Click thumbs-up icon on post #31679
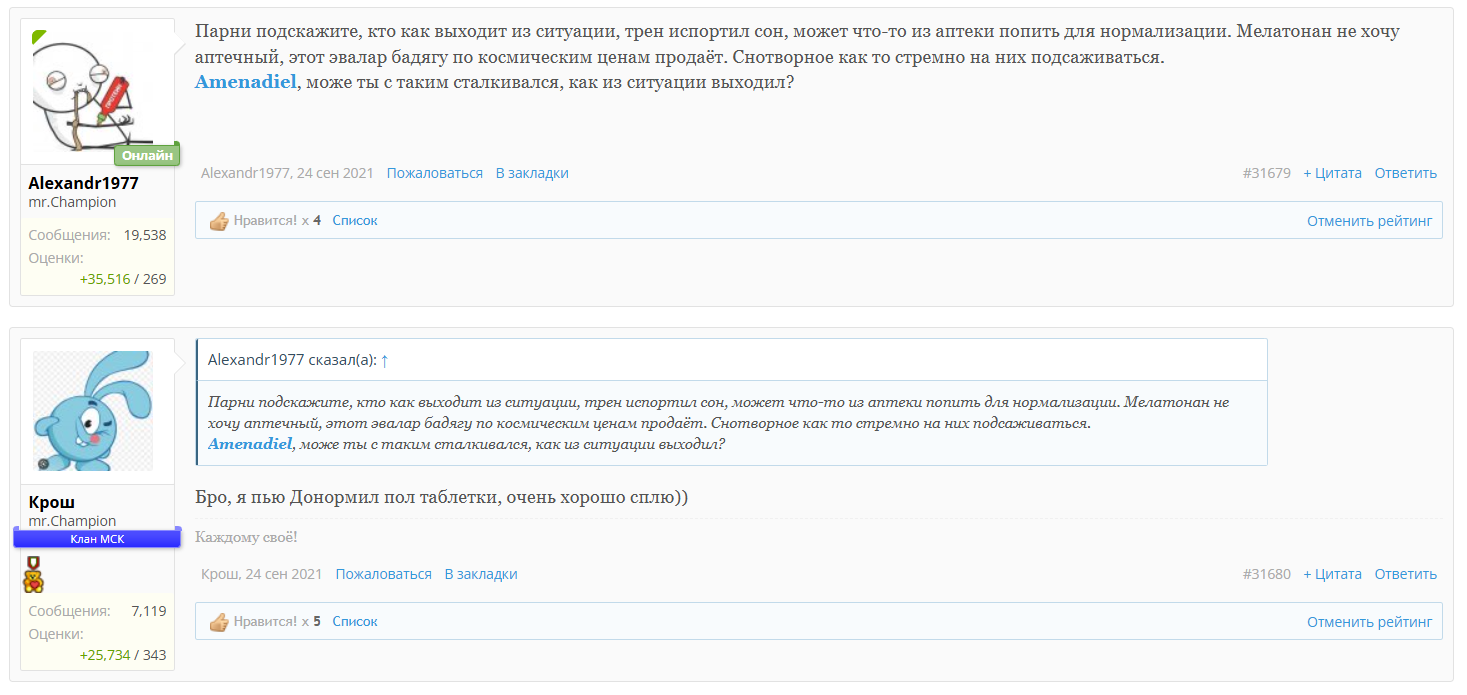Image resolution: width=1467 pixels, height=695 pixels. point(219,221)
